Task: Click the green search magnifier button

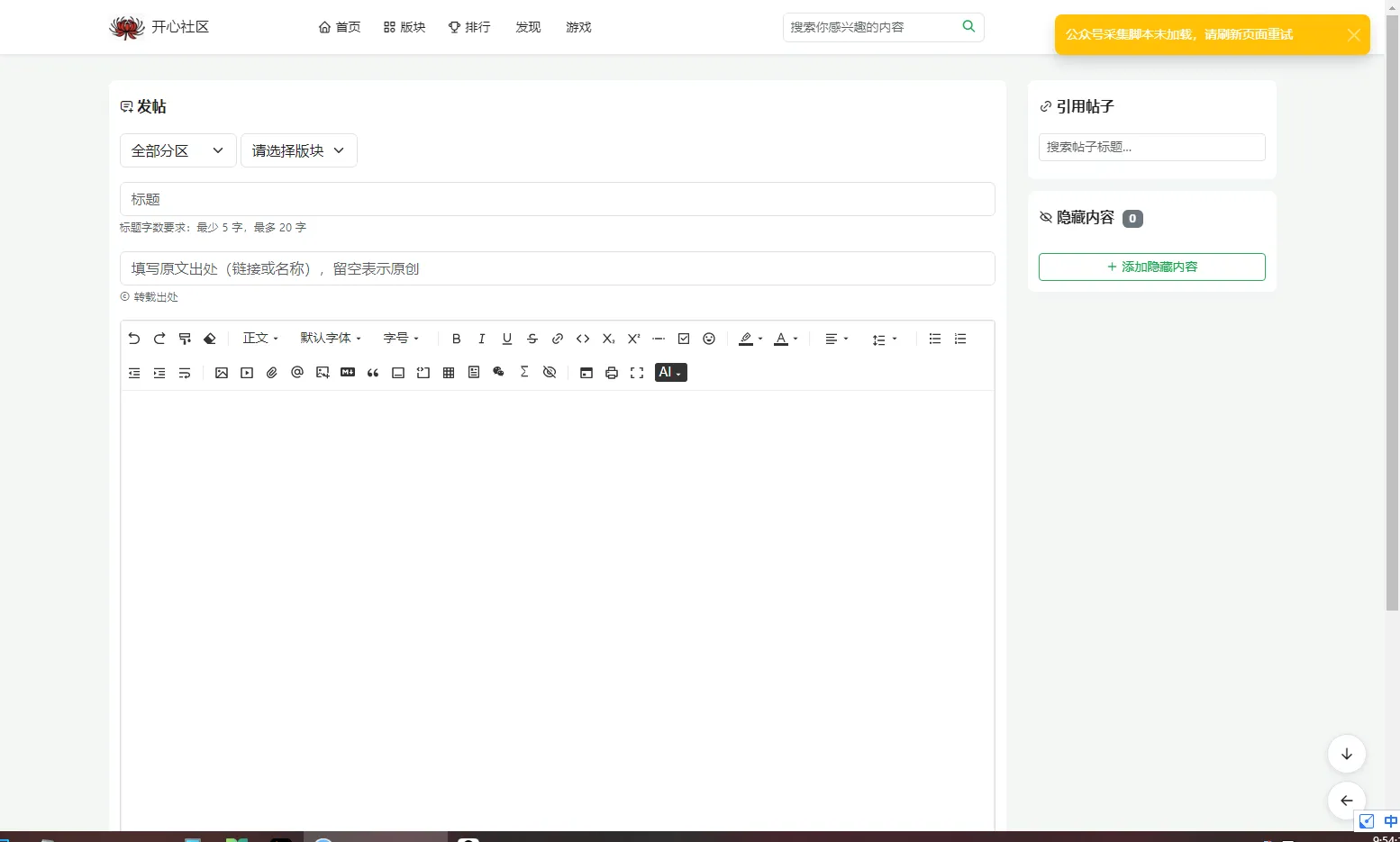Action: [968, 26]
